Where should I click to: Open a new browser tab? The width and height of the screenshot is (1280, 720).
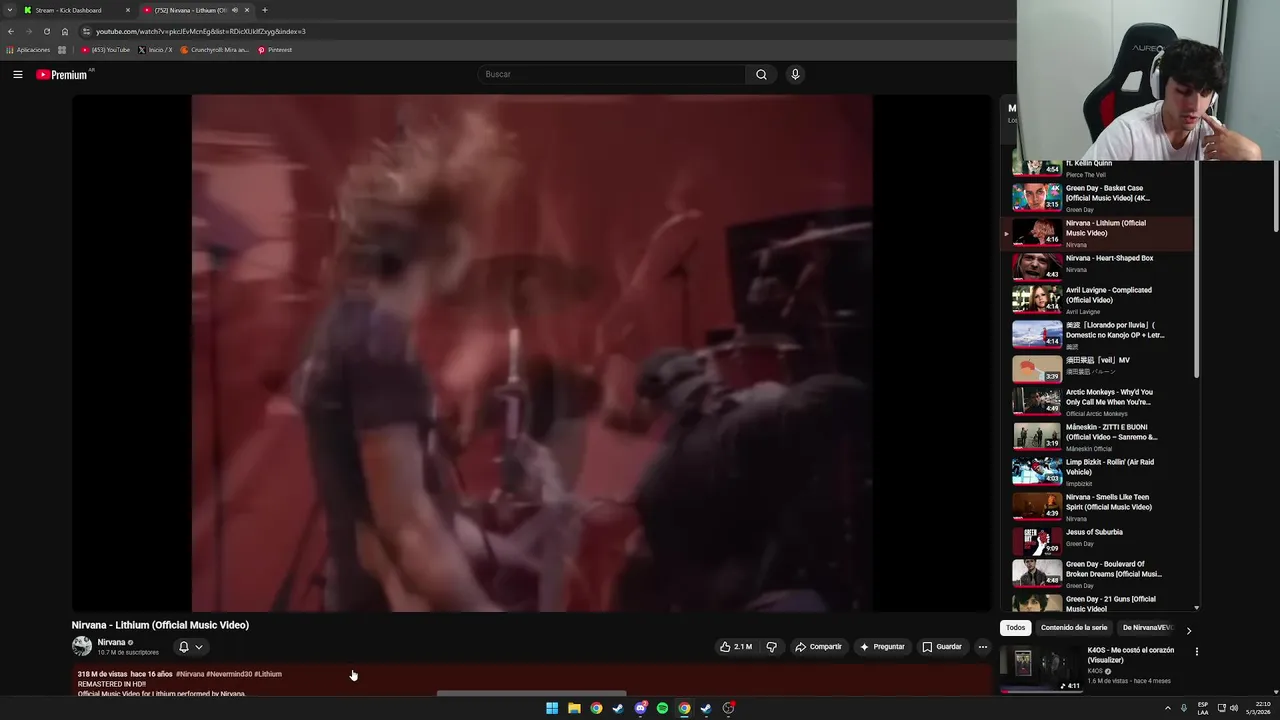tap(264, 10)
